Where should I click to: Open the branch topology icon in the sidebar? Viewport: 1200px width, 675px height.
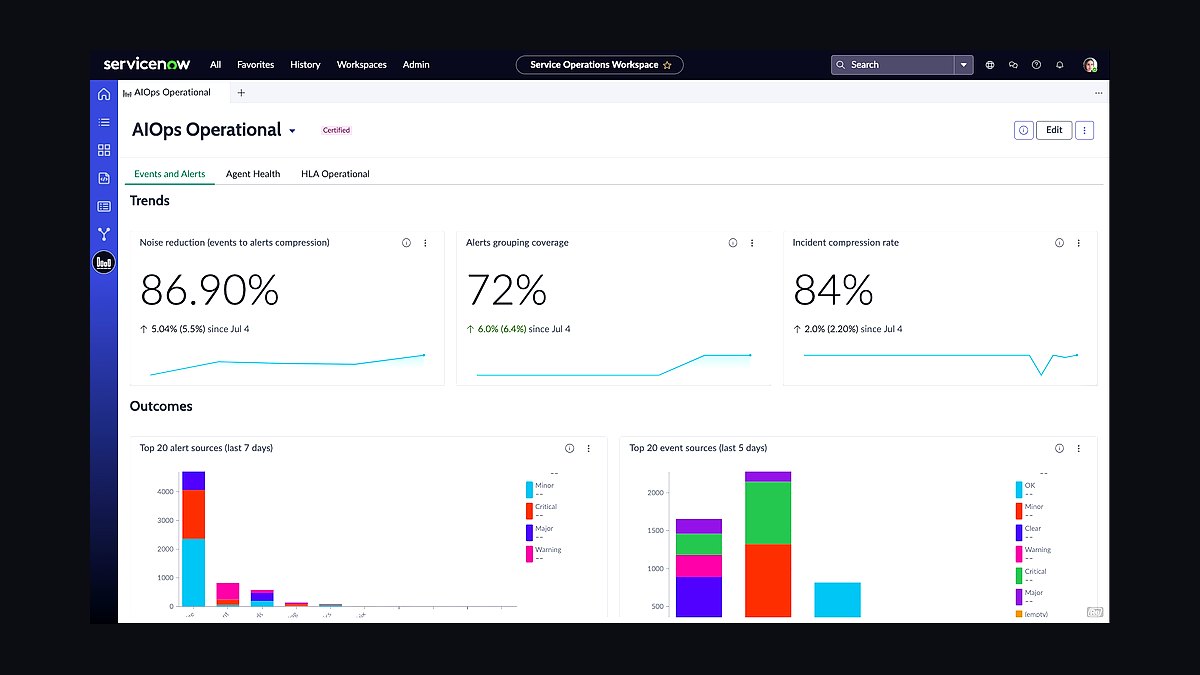(x=104, y=234)
